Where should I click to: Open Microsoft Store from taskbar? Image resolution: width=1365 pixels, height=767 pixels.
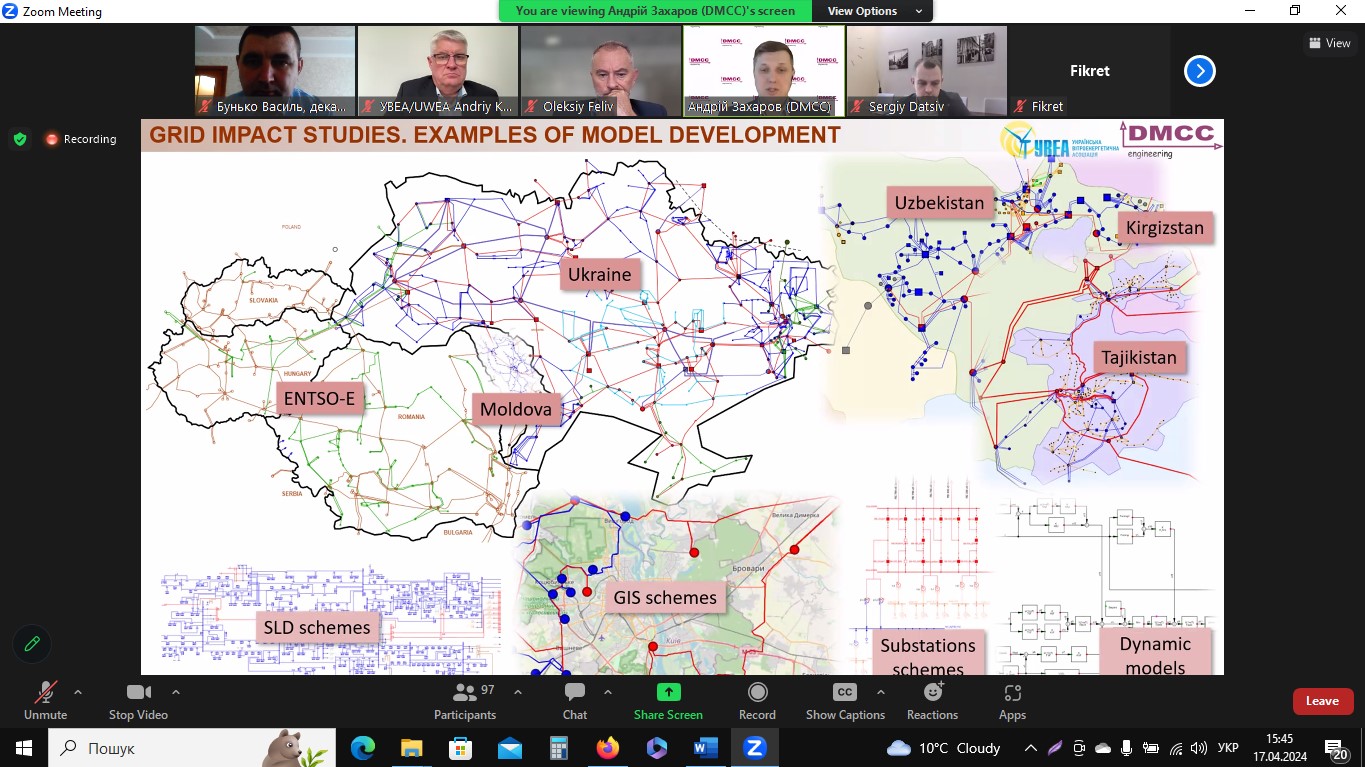click(460, 747)
